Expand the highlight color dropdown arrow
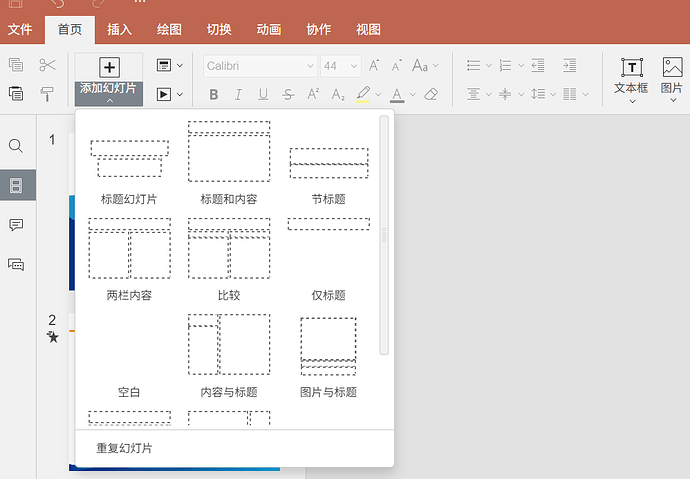 [x=378, y=94]
